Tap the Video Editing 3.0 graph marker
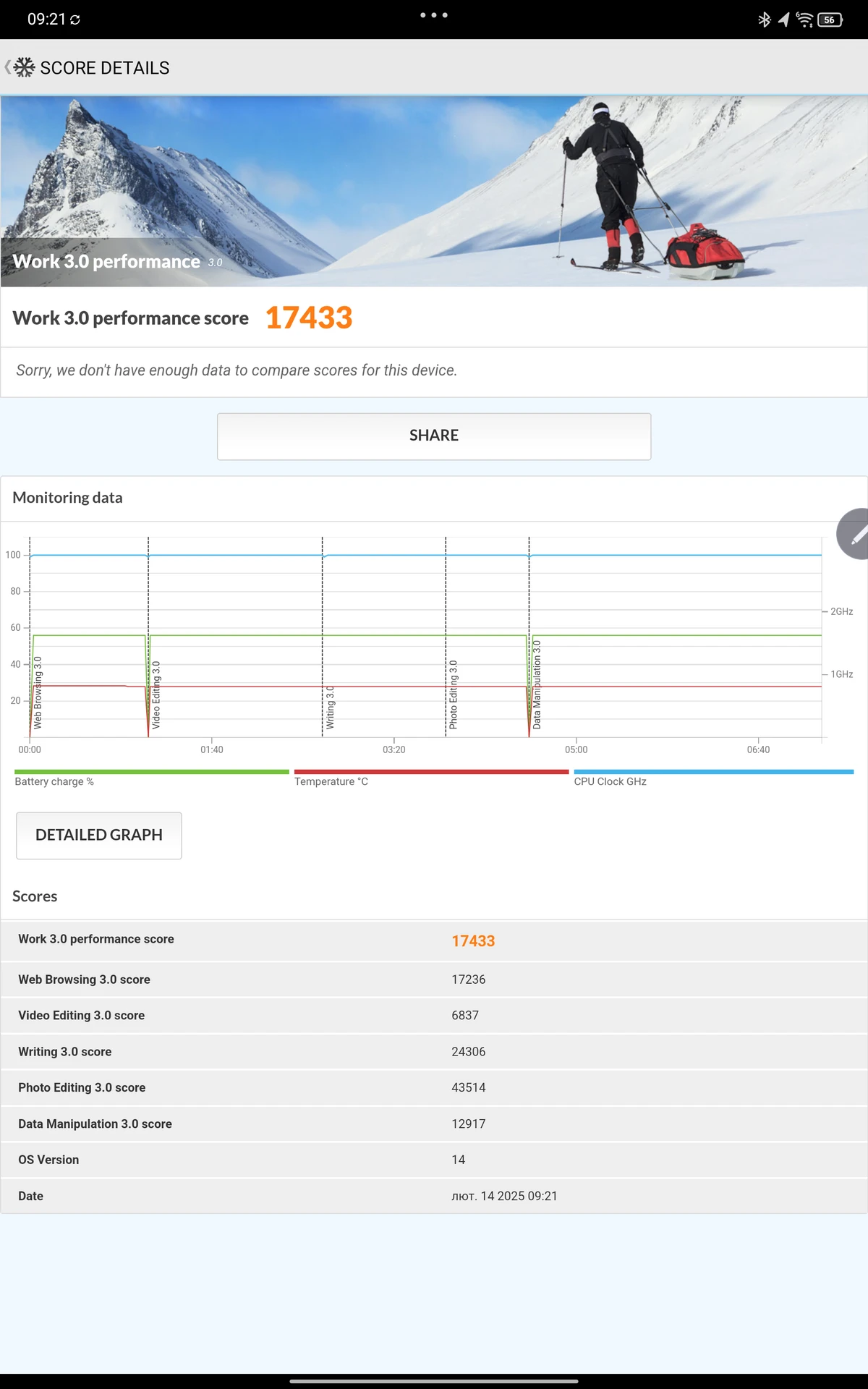 156,694
